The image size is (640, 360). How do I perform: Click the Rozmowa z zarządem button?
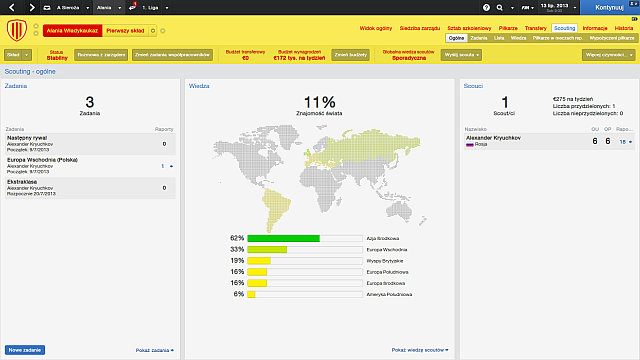pyautogui.click(x=101, y=55)
